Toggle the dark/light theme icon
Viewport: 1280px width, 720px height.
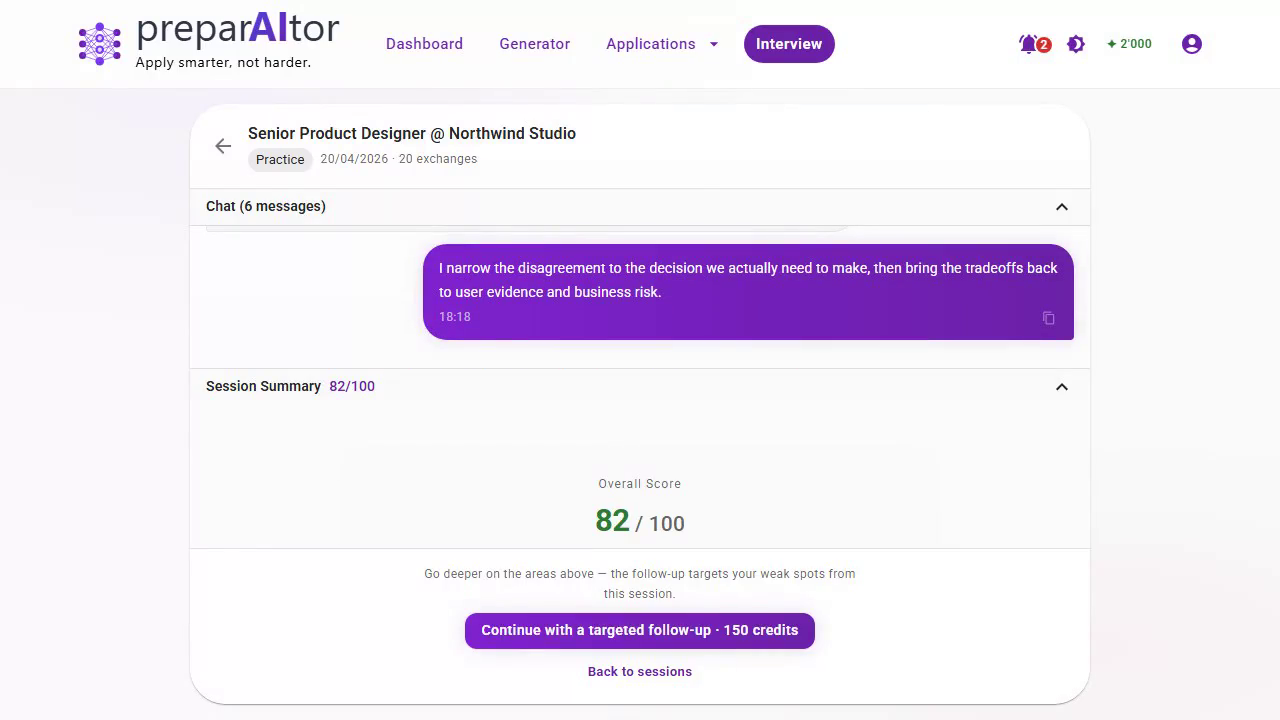(x=1076, y=44)
